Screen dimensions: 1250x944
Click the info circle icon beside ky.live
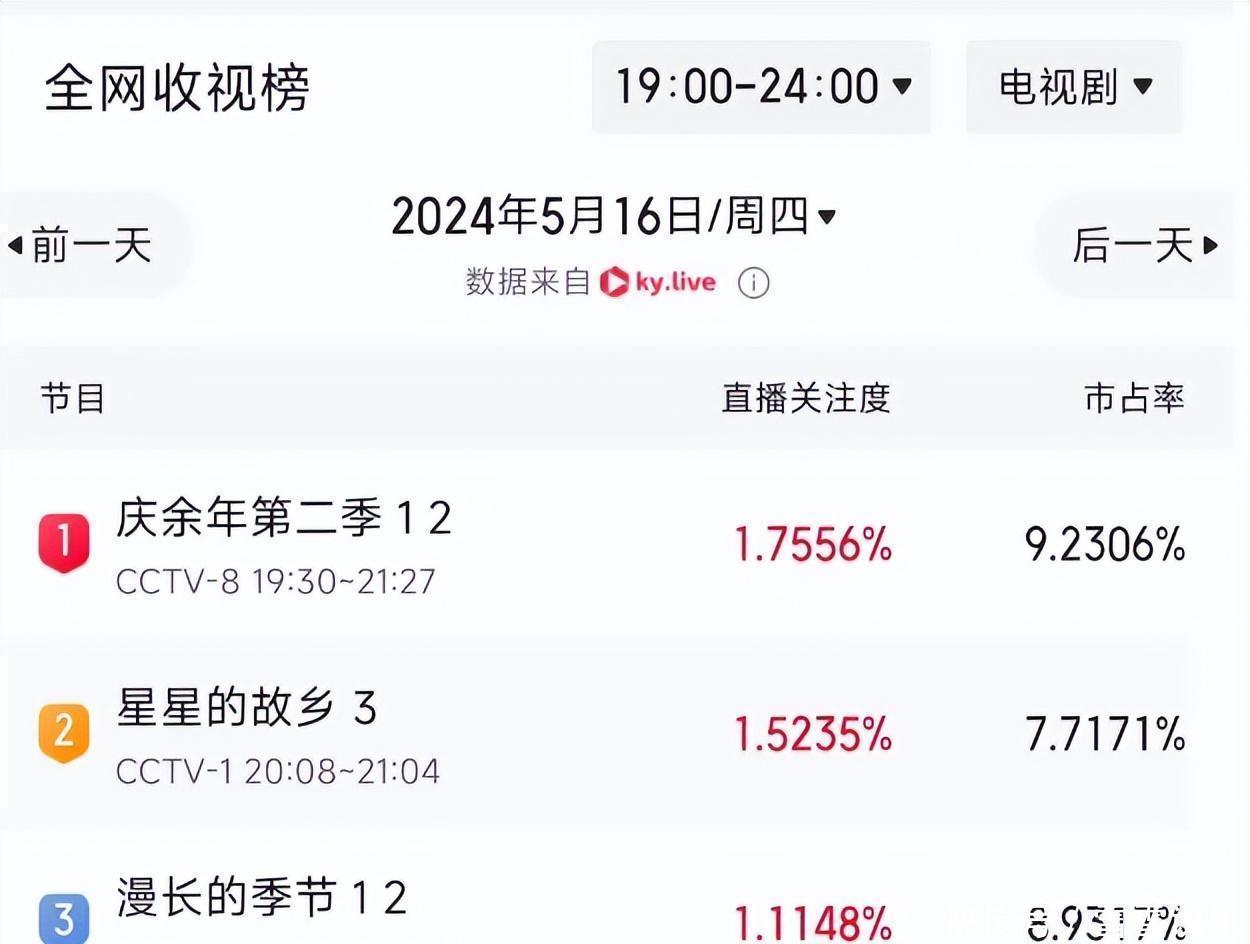point(753,283)
